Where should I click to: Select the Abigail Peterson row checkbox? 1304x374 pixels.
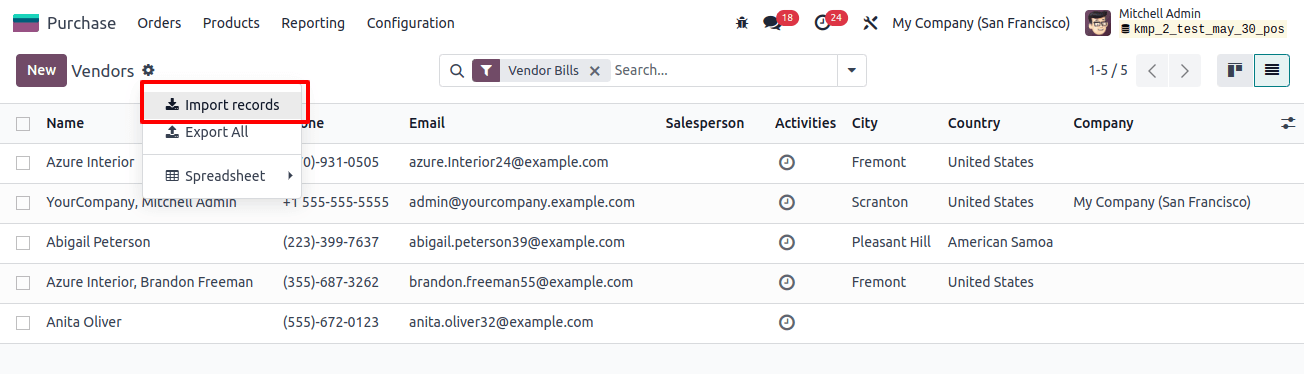(23, 242)
